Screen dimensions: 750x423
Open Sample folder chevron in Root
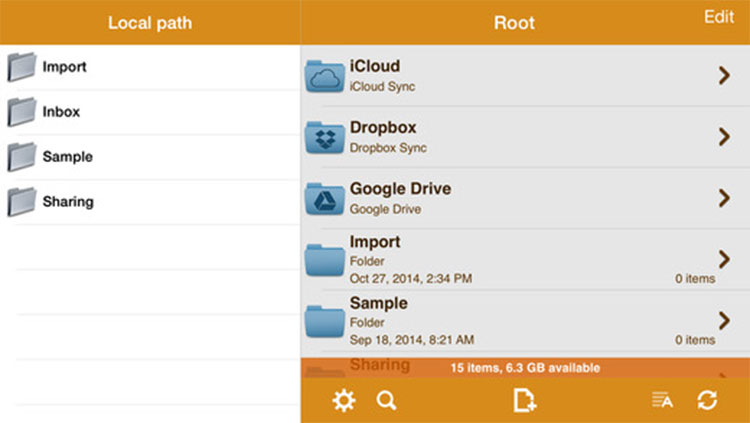(724, 320)
